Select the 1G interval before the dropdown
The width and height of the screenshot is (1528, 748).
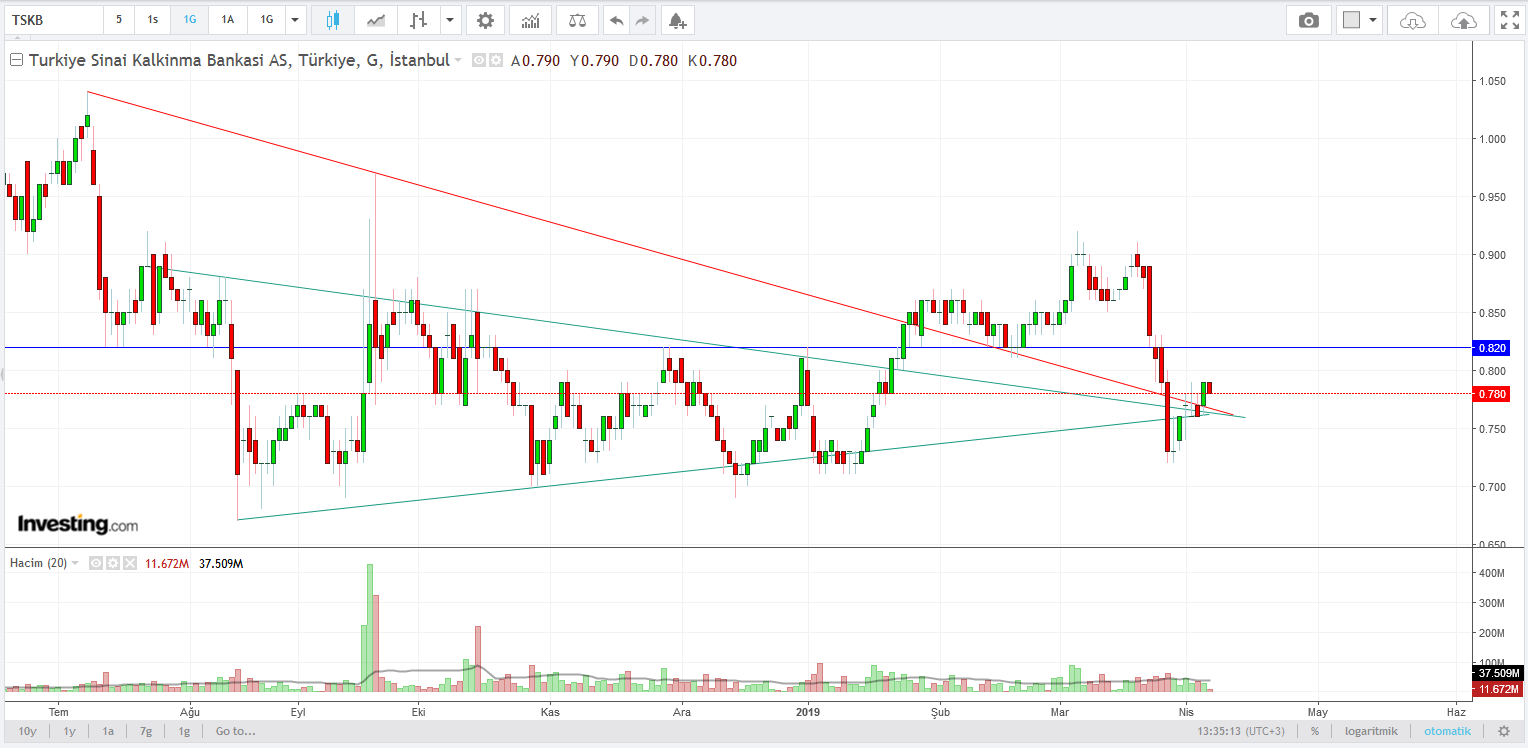coord(266,20)
